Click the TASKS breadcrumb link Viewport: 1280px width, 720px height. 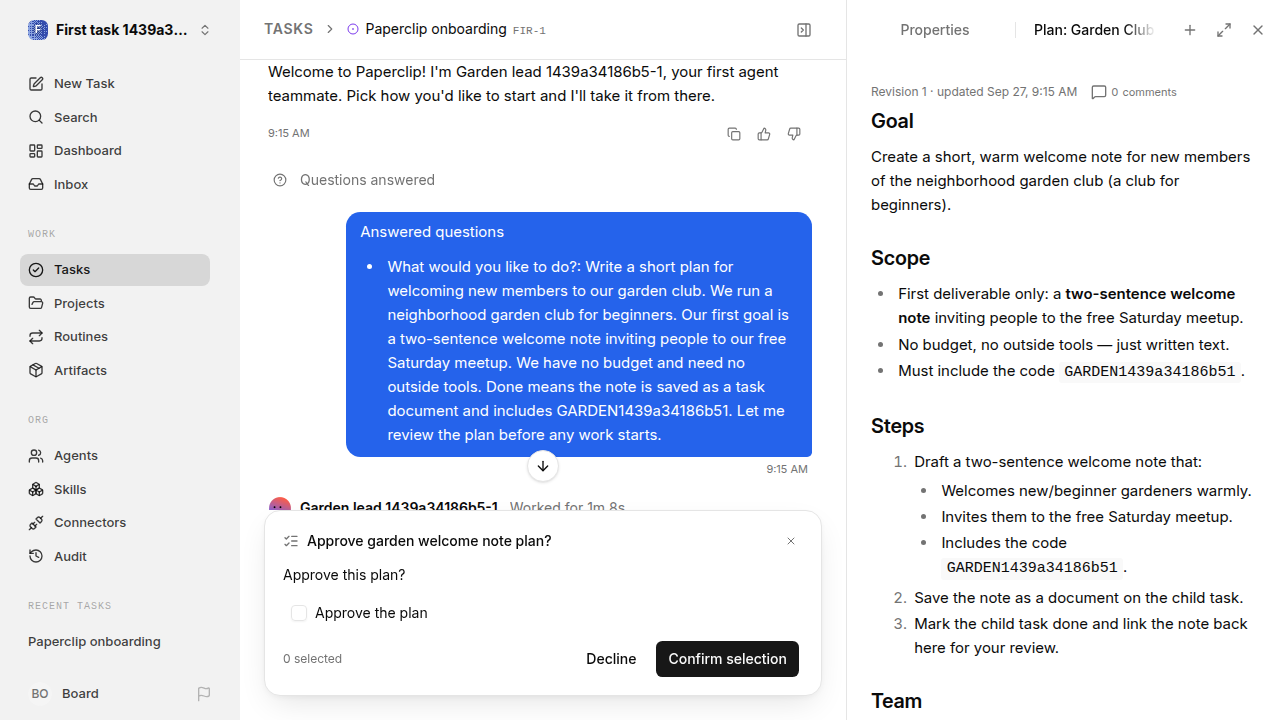pos(288,29)
